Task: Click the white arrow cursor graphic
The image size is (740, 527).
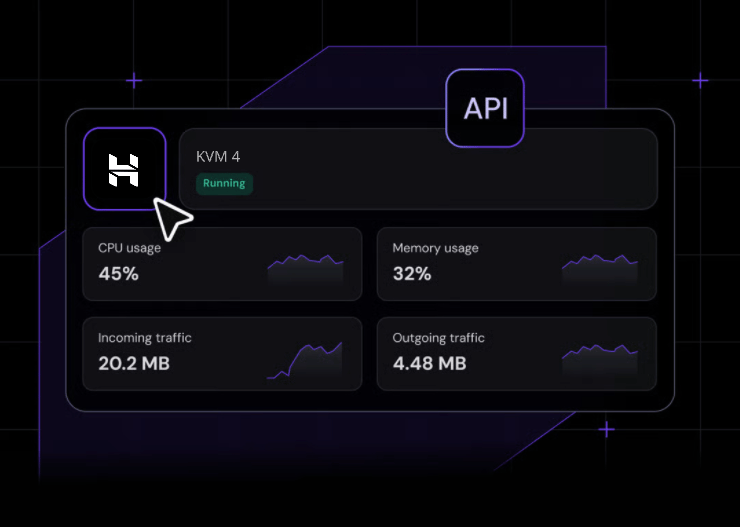Action: point(172,218)
